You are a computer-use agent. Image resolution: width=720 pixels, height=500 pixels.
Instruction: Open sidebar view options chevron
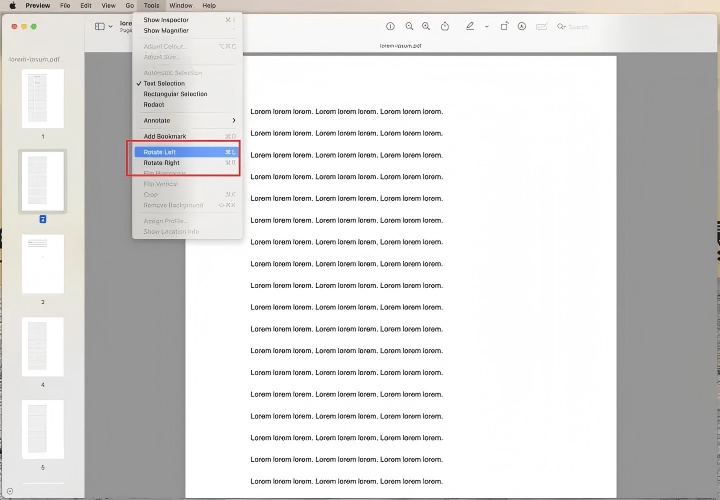tap(110, 27)
